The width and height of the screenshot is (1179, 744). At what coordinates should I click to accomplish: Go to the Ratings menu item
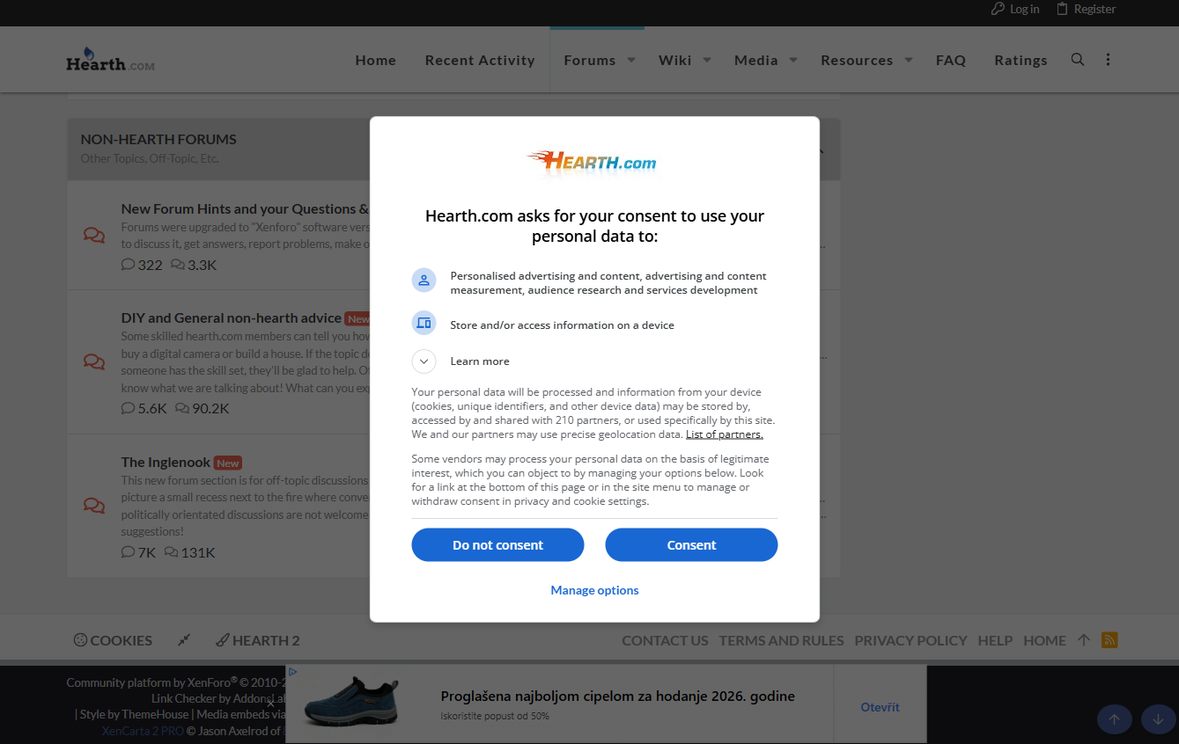coord(1020,60)
